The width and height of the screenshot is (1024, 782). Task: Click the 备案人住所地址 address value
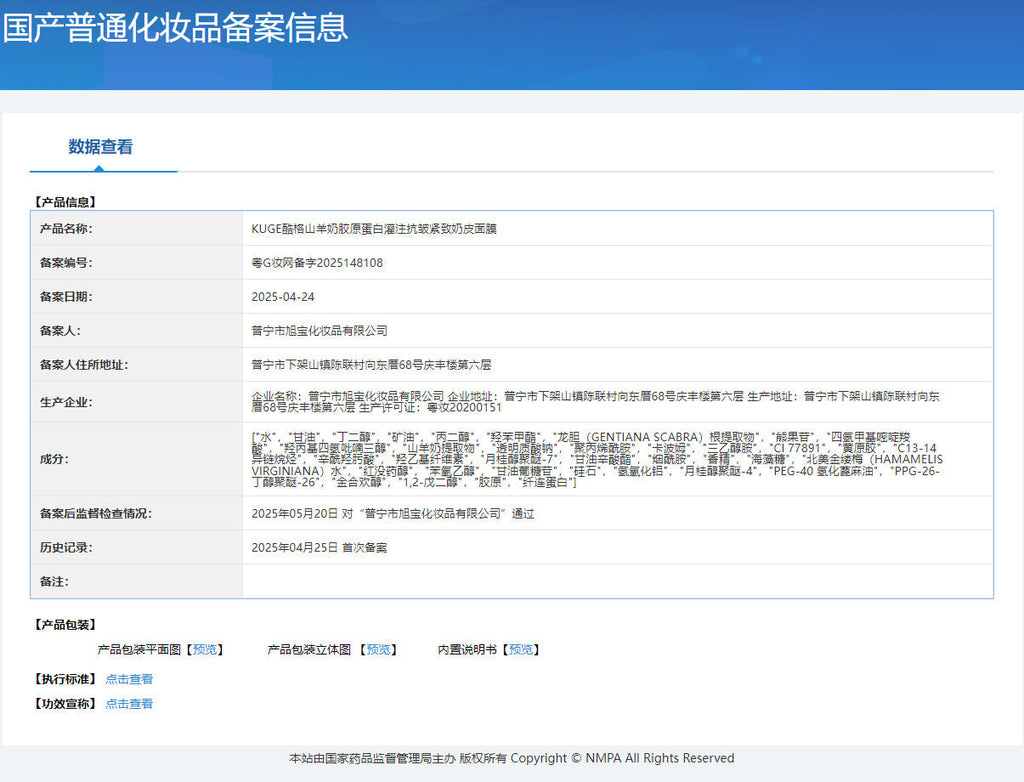tap(371, 365)
